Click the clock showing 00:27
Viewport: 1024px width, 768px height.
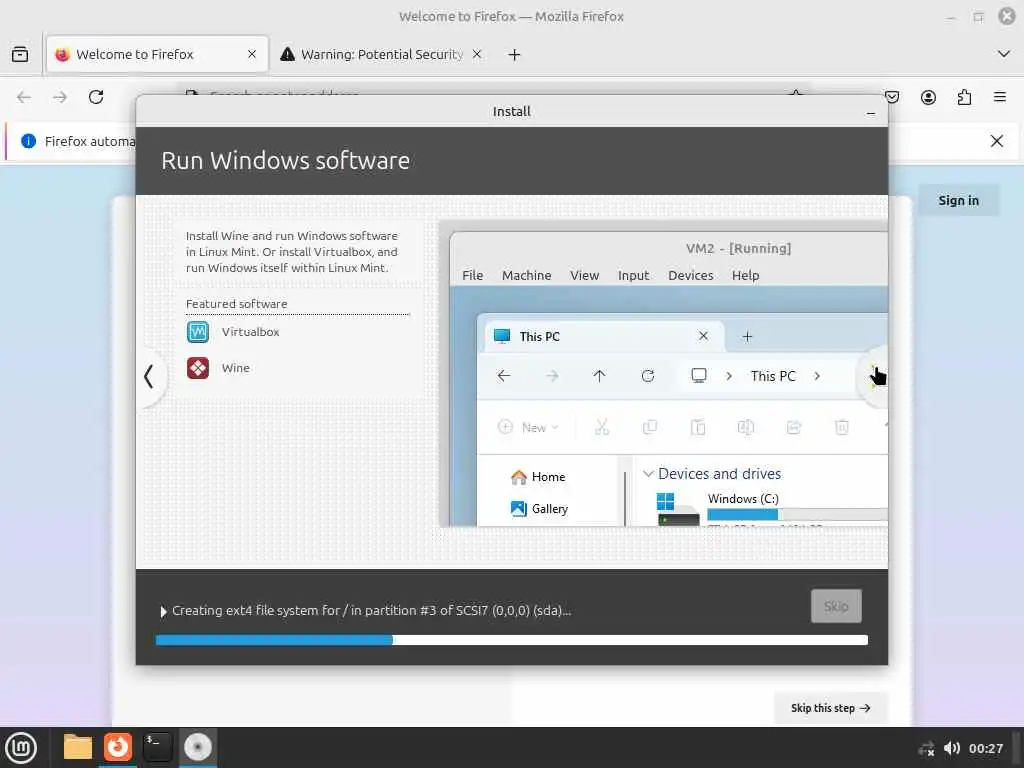[x=985, y=748]
